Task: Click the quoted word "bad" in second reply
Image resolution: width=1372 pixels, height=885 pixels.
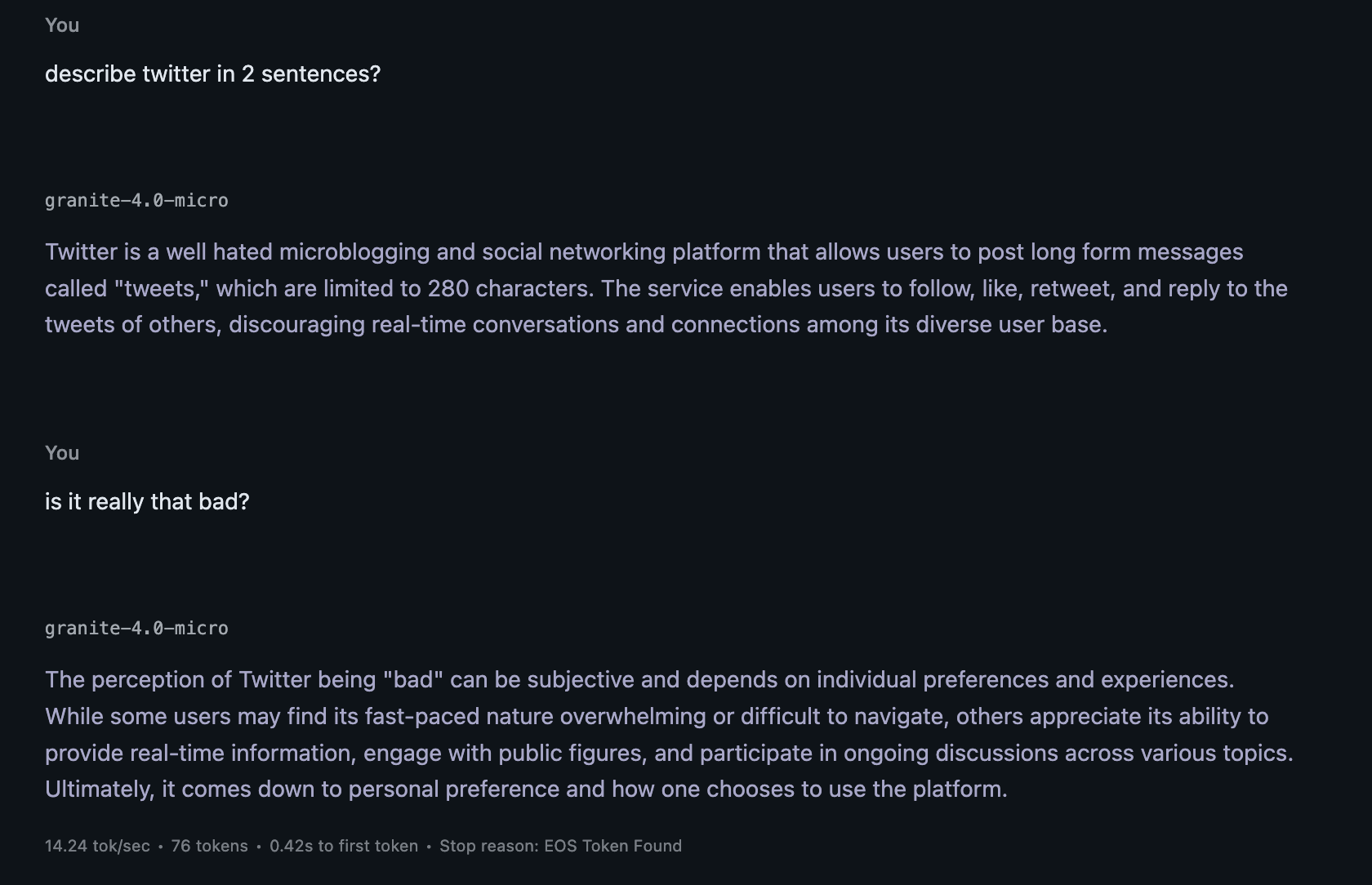Action: coord(412,680)
